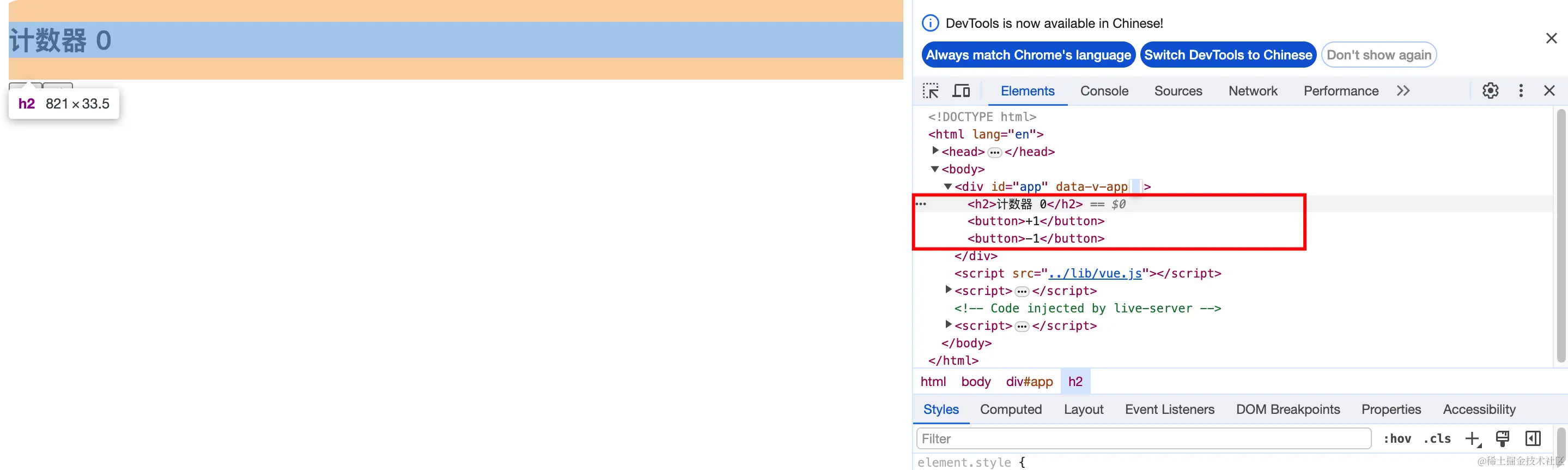
Task: Open the Event Listeners pane tab
Action: (x=1169, y=409)
